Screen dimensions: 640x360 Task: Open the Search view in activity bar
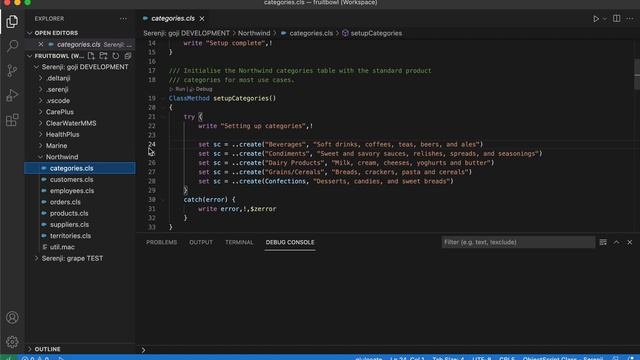pos(12,46)
